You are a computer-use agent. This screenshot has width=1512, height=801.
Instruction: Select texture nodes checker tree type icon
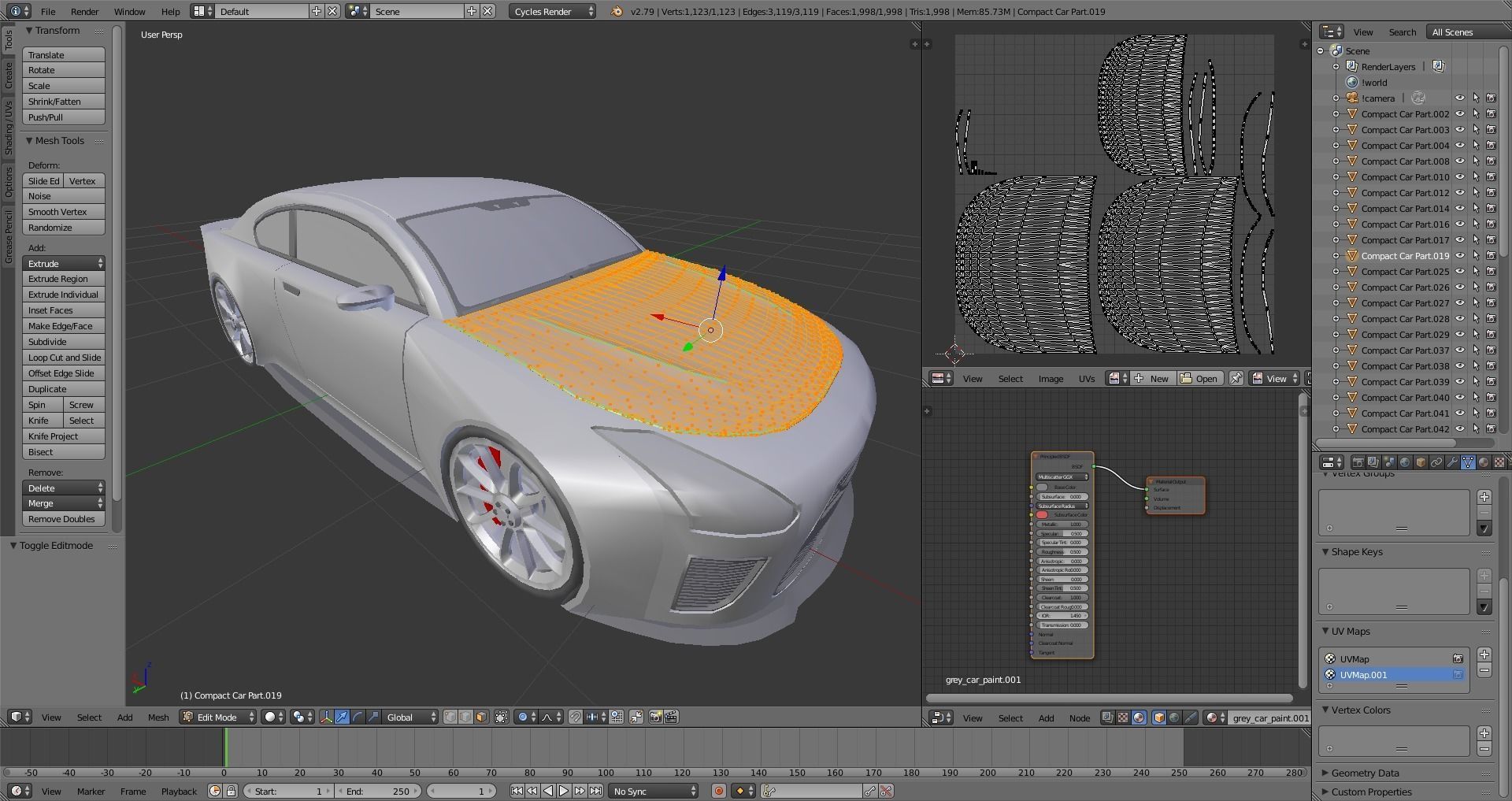pyautogui.click(x=1123, y=718)
